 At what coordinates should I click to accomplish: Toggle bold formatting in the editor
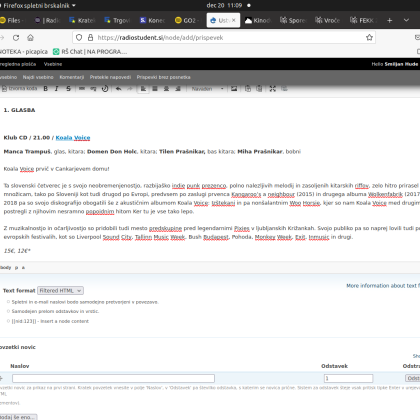click(46, 89)
